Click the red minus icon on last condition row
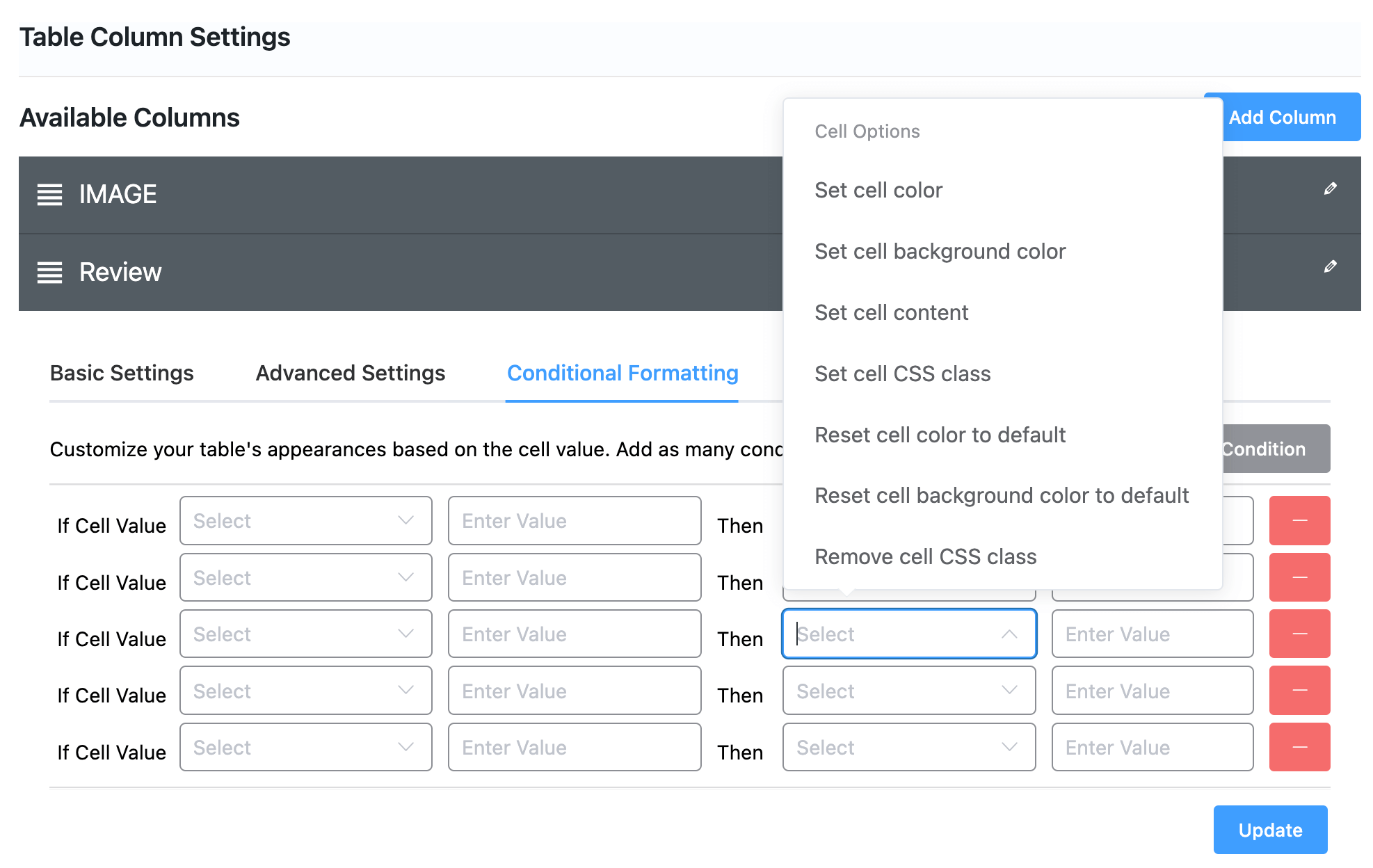This screenshot has width=1373, height=868. [1299, 747]
